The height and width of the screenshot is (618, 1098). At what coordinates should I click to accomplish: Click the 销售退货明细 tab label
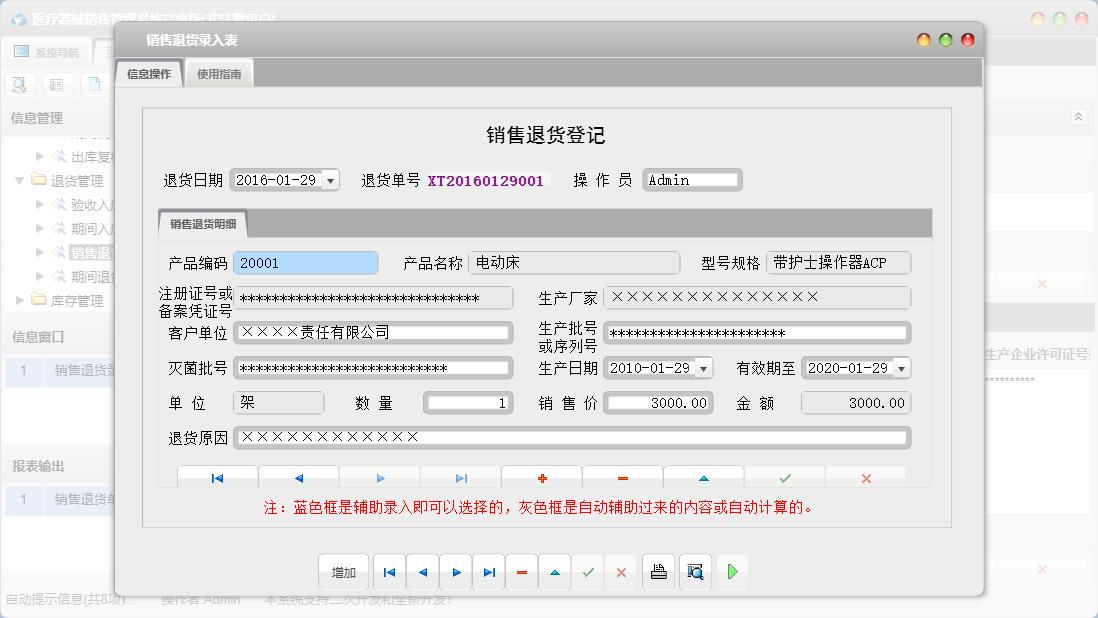(x=204, y=222)
